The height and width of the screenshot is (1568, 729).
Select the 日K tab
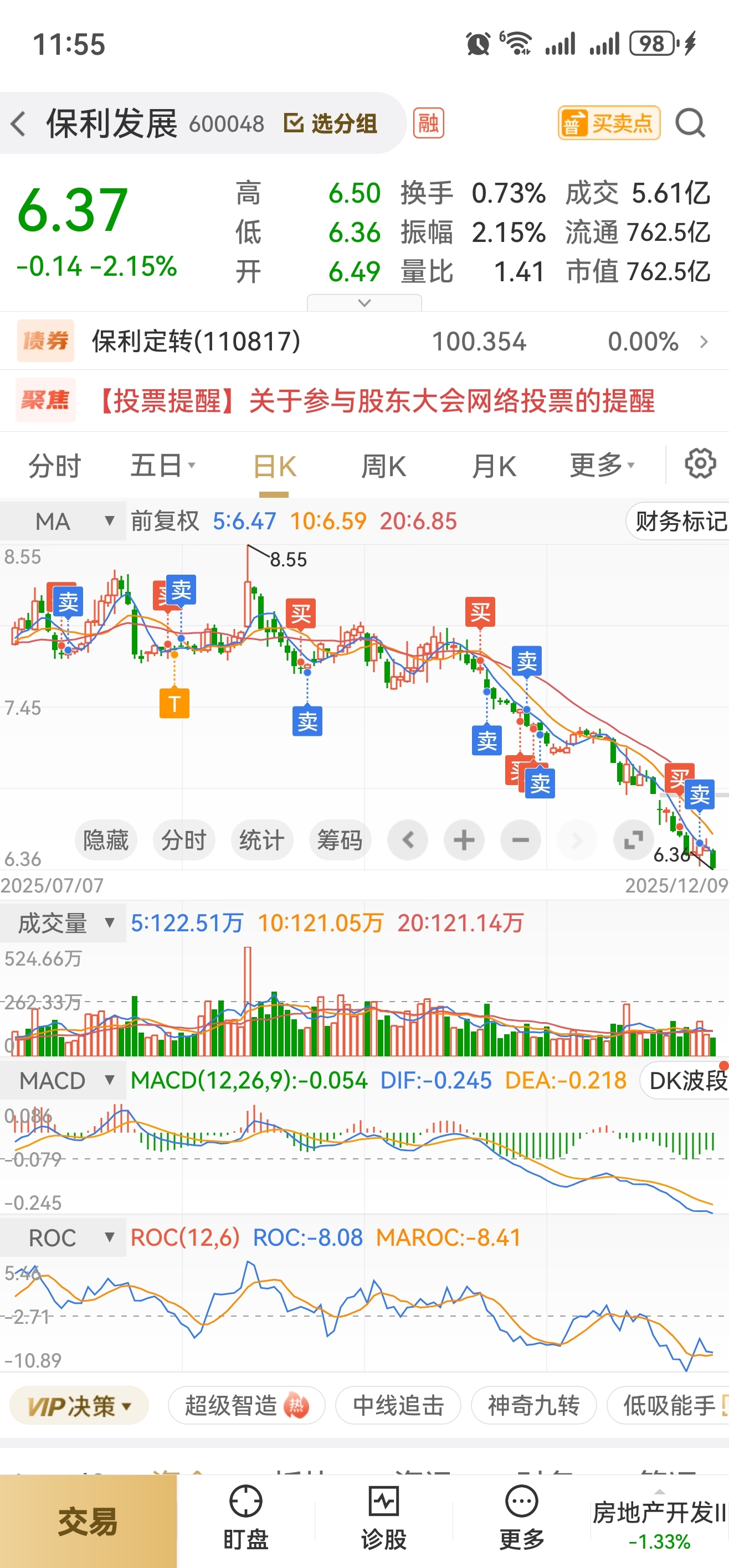(x=274, y=467)
